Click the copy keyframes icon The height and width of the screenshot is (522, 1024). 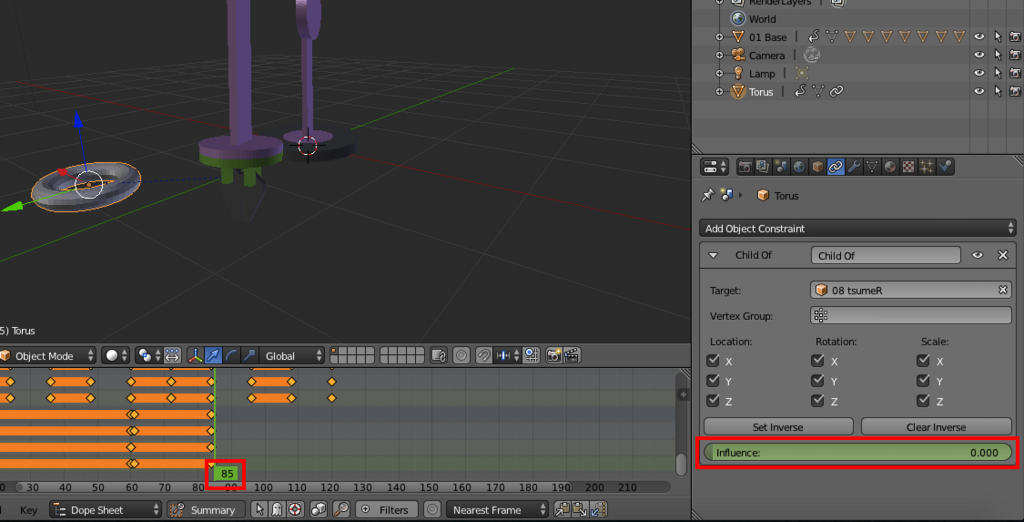coord(562,510)
